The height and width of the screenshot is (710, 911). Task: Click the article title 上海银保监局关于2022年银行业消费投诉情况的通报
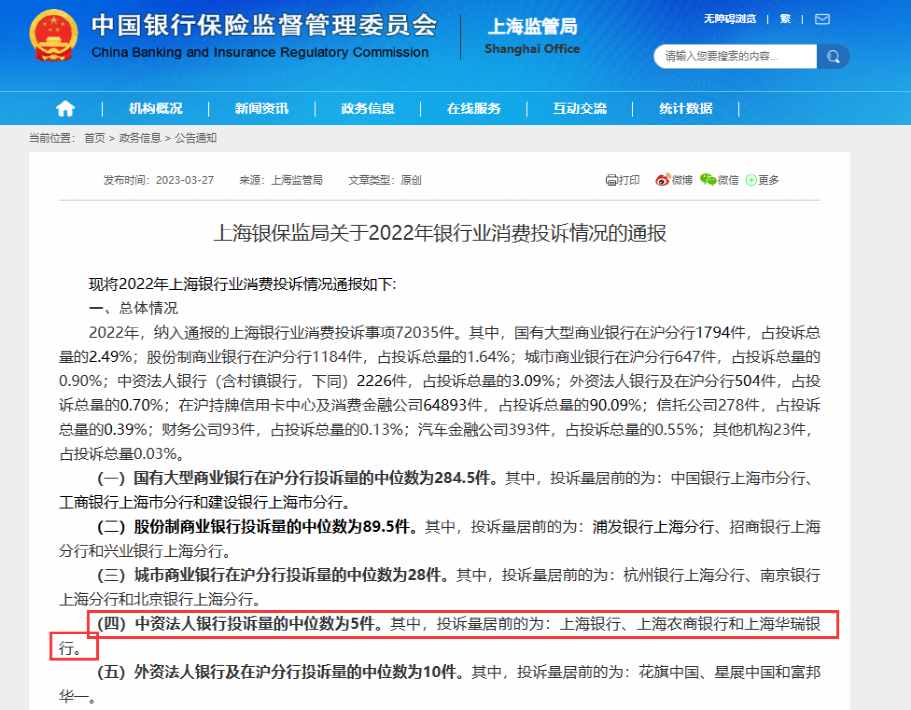pyautogui.click(x=440, y=233)
